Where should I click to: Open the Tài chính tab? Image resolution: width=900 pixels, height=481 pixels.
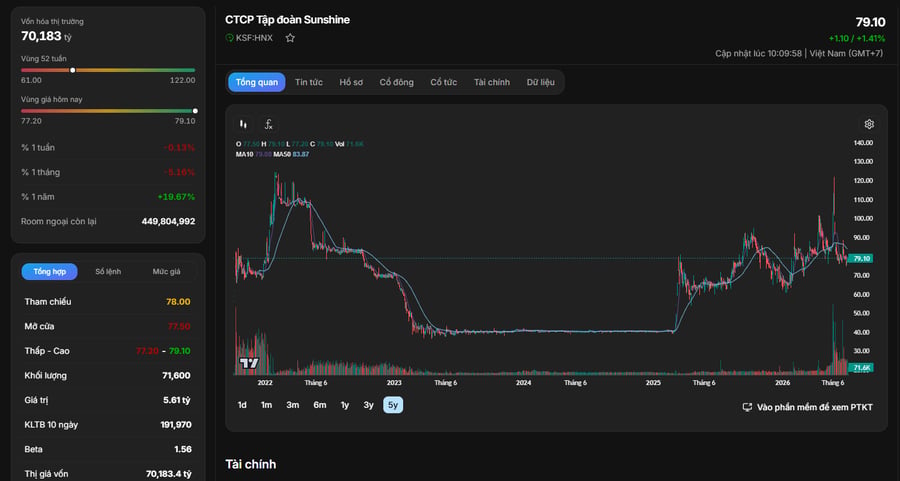(492, 82)
